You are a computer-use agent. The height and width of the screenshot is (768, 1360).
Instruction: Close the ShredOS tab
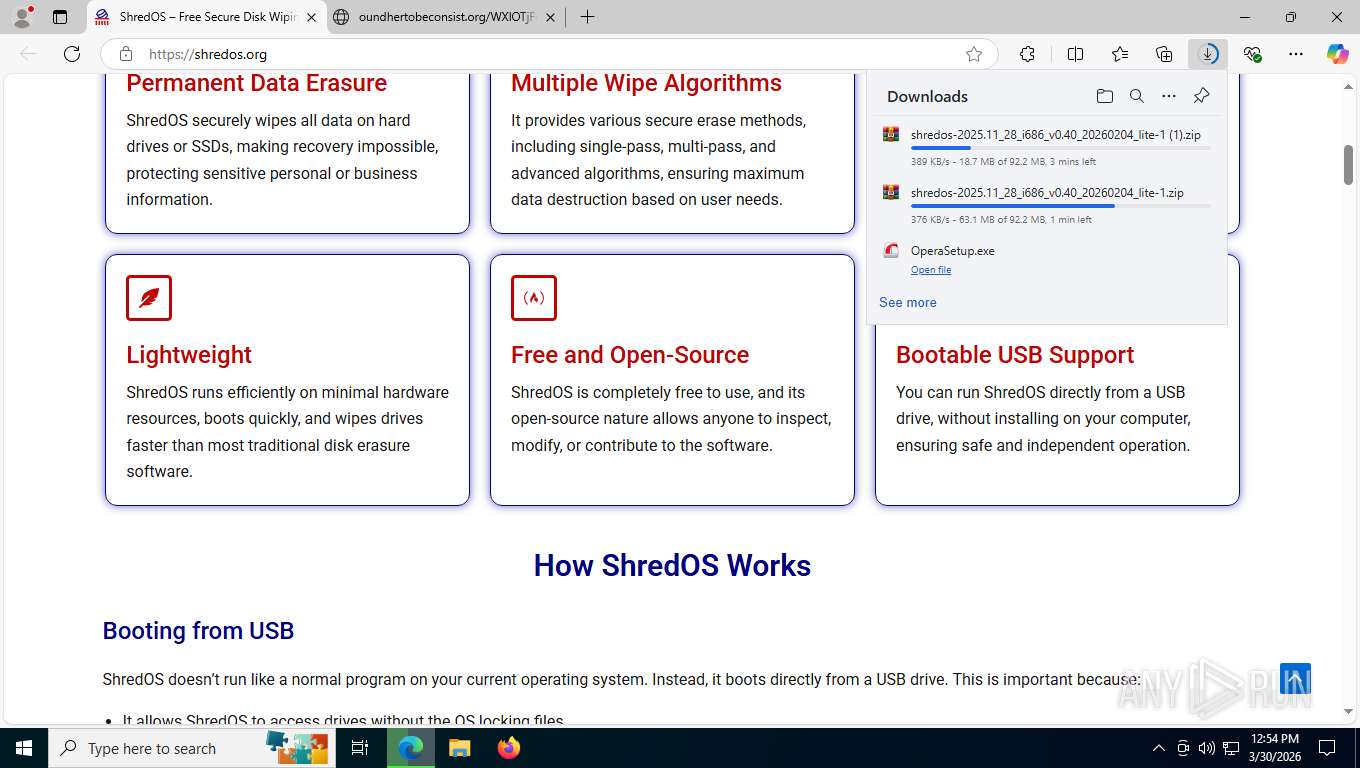[312, 17]
